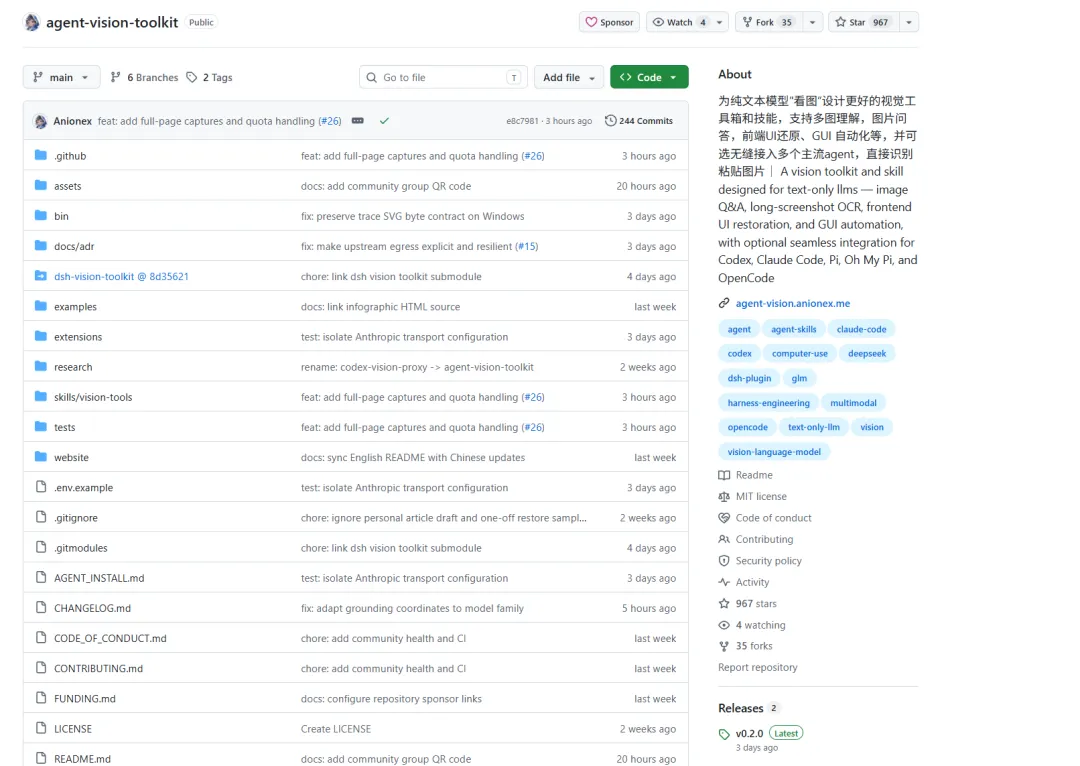Open CODE_OF_CONDUCT.md file
Viewport: 1080px width, 766px height.
(x=110, y=638)
